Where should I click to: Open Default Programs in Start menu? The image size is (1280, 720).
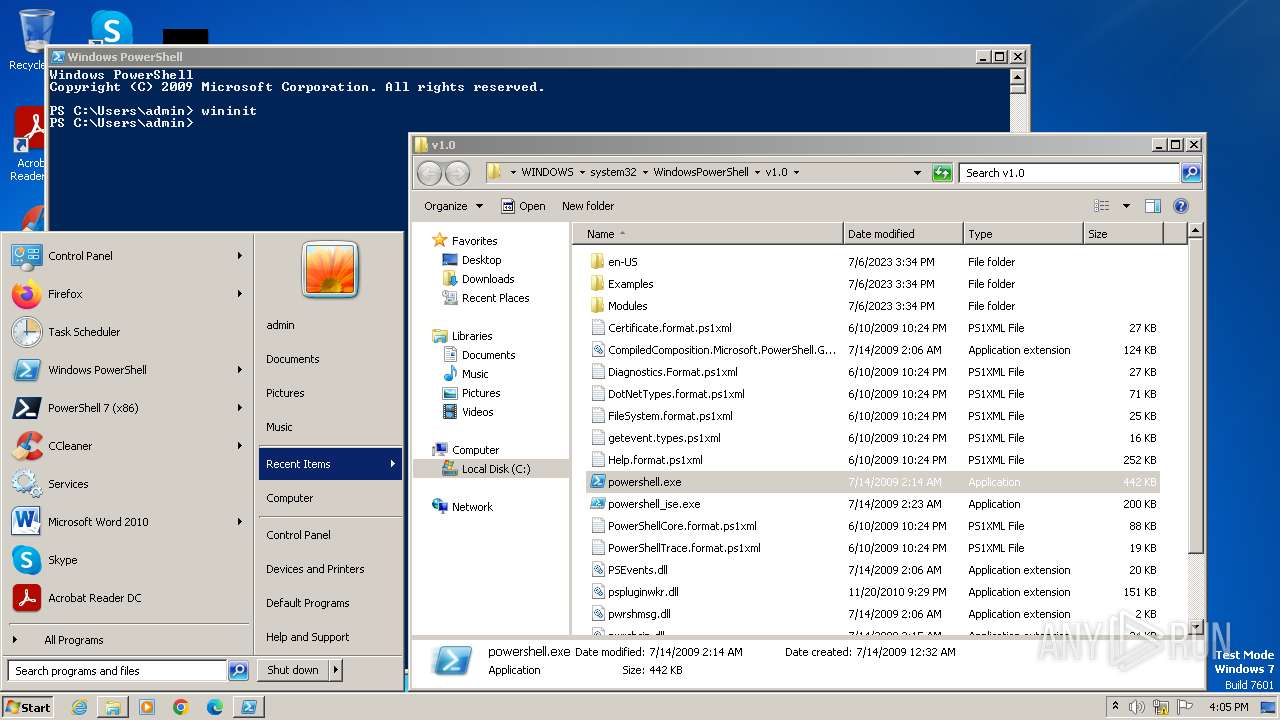pyautogui.click(x=307, y=603)
